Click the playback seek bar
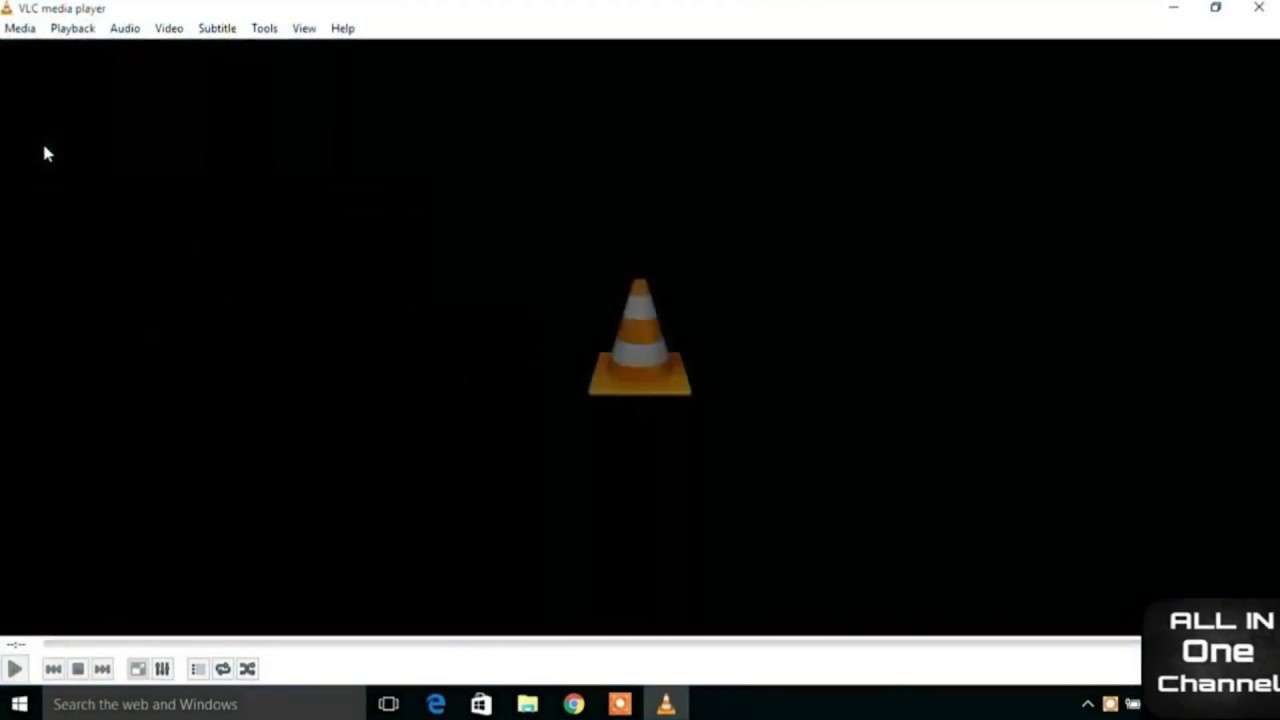 590,644
